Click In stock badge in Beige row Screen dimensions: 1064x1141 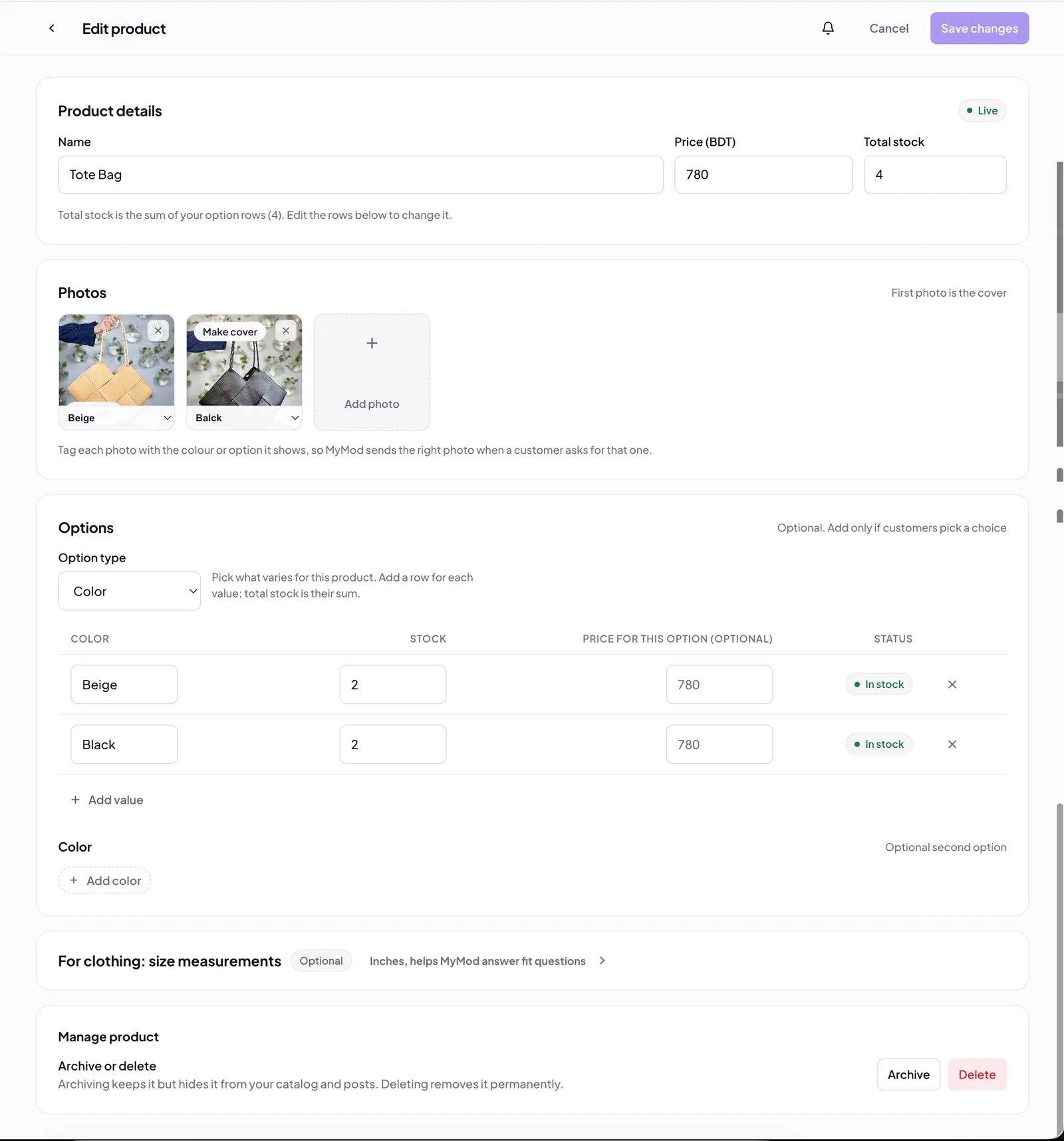coord(879,685)
